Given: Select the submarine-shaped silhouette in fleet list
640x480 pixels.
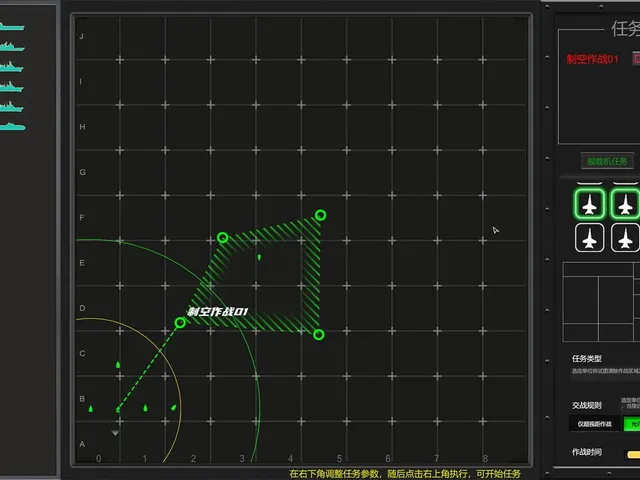Looking at the screenshot, I should [12, 127].
